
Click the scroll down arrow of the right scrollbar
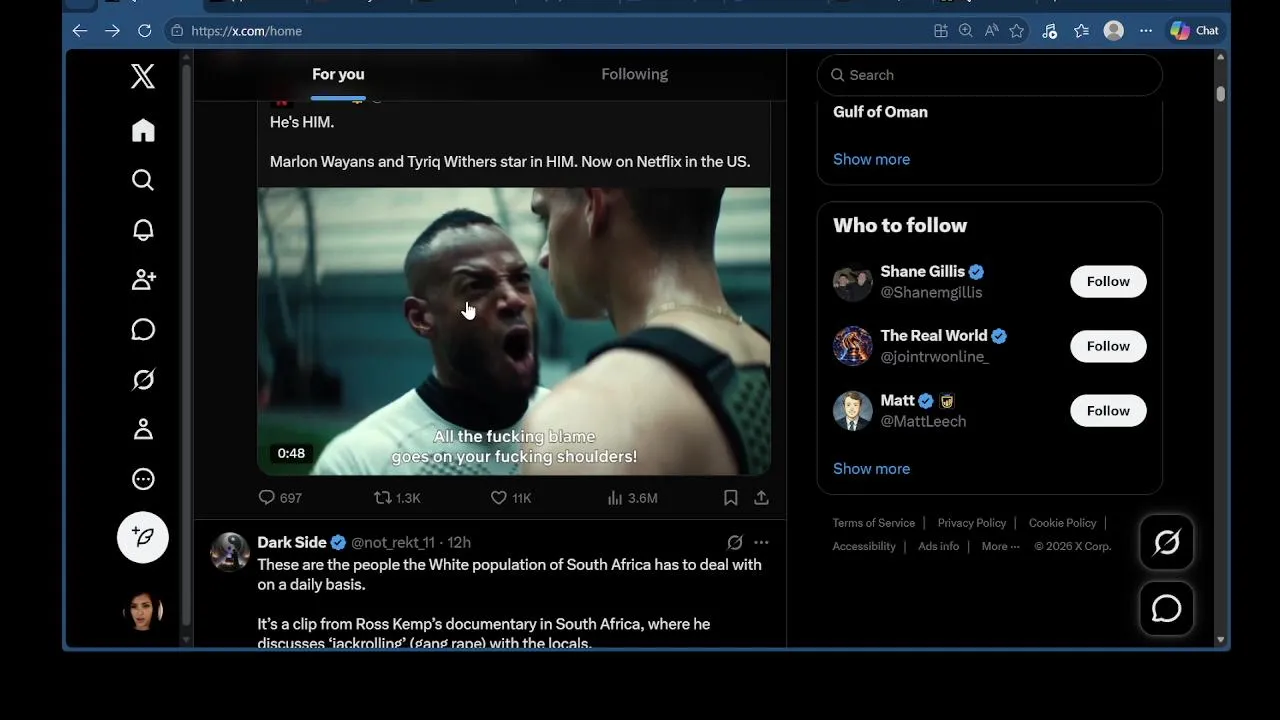[1220, 640]
